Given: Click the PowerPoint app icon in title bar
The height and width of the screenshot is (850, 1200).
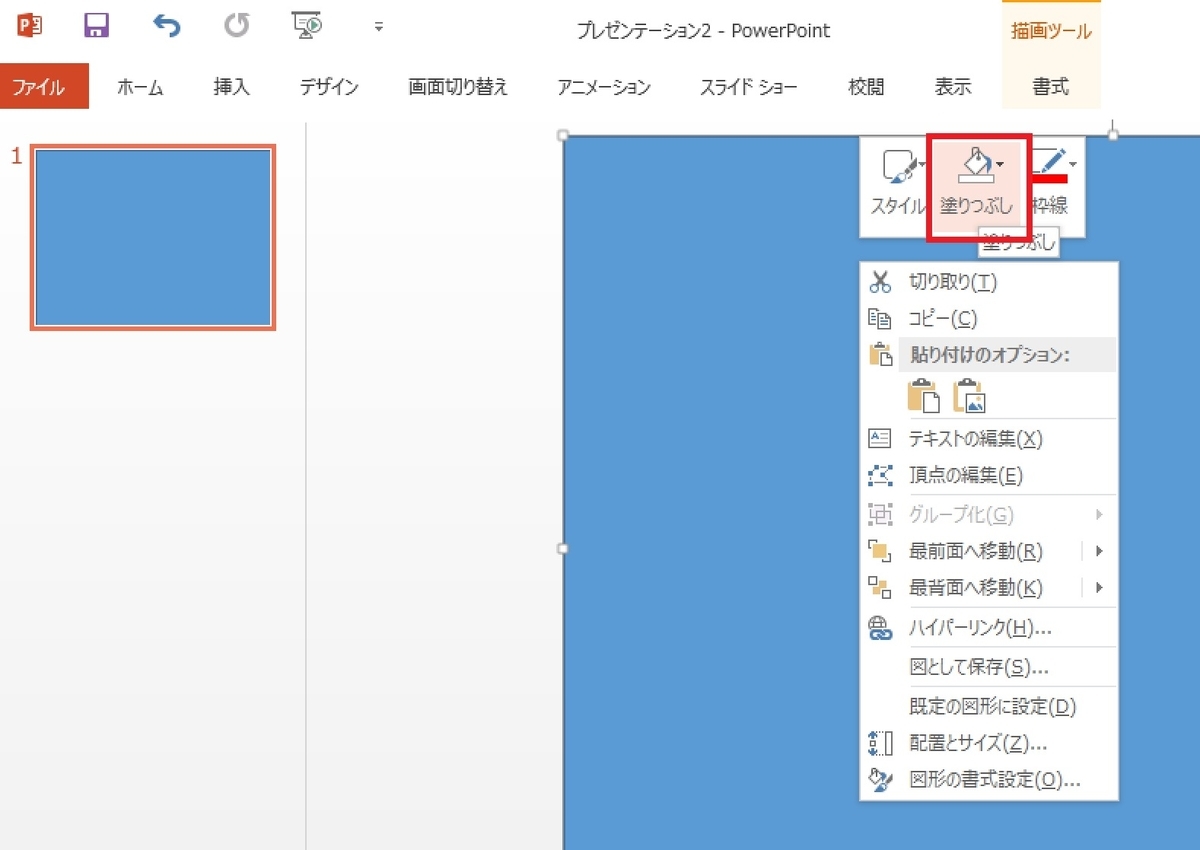Looking at the screenshot, I should click(x=30, y=26).
